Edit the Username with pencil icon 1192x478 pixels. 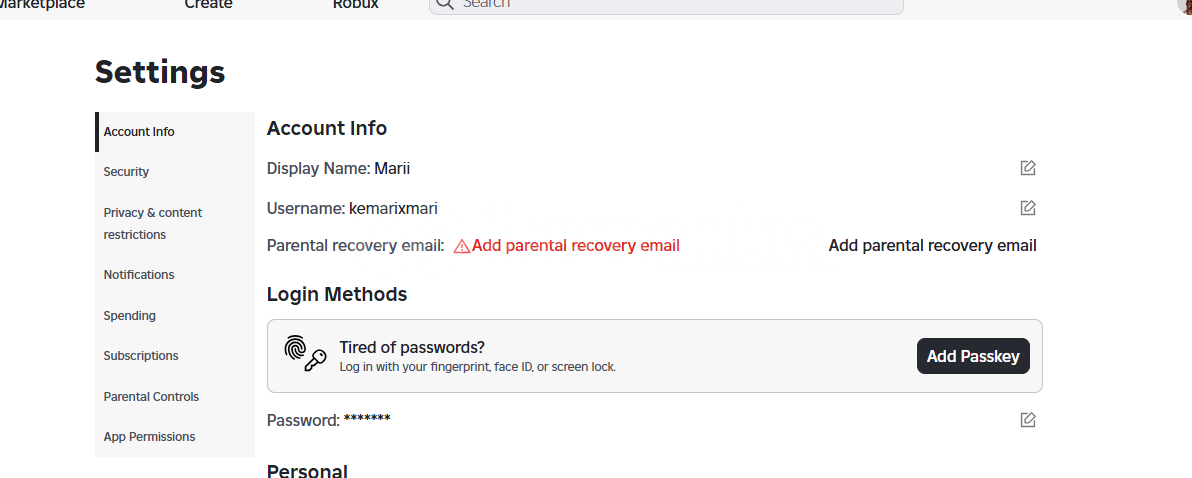click(1028, 207)
